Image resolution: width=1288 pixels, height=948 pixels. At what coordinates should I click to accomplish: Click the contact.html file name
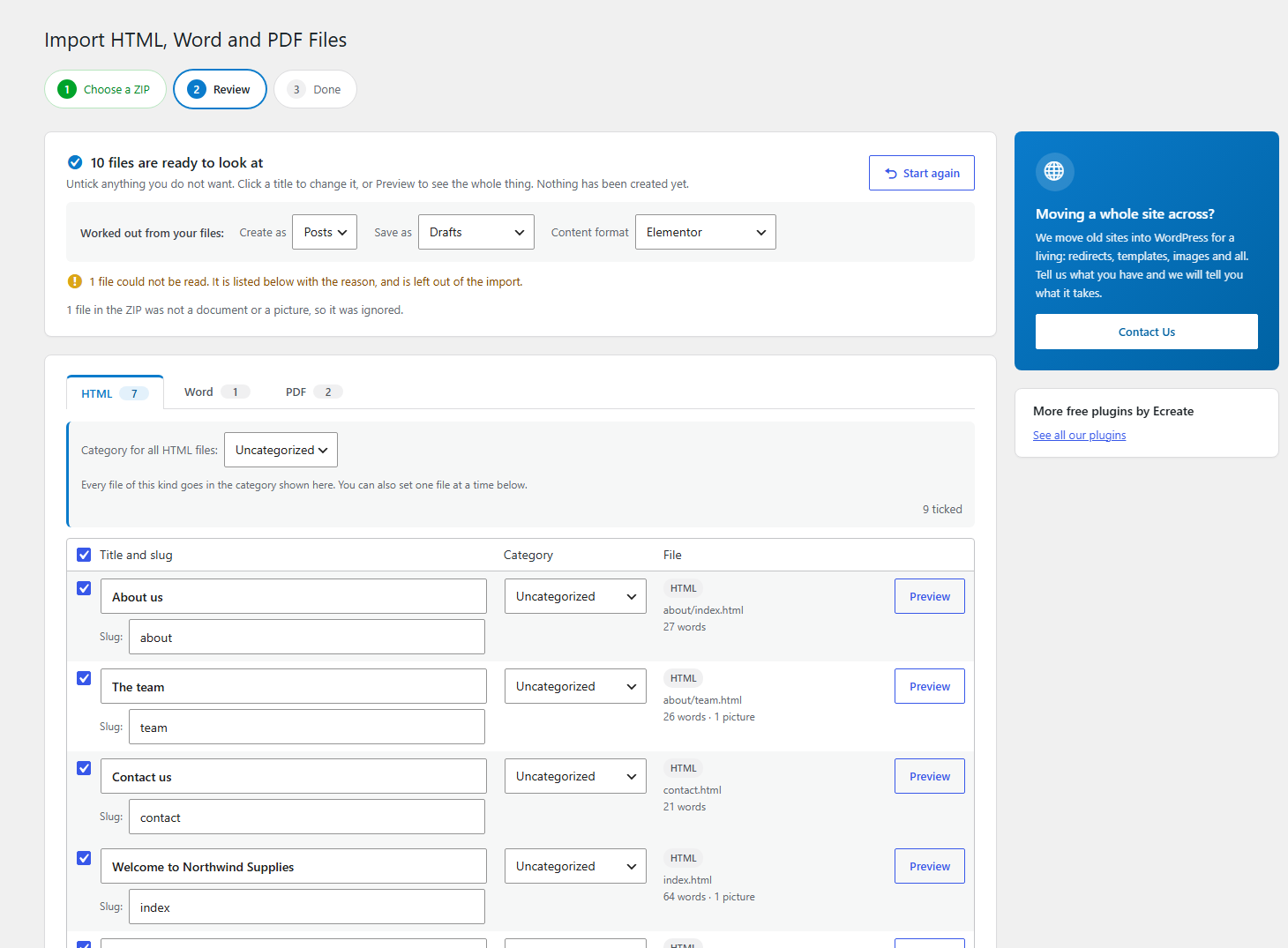pos(693,790)
